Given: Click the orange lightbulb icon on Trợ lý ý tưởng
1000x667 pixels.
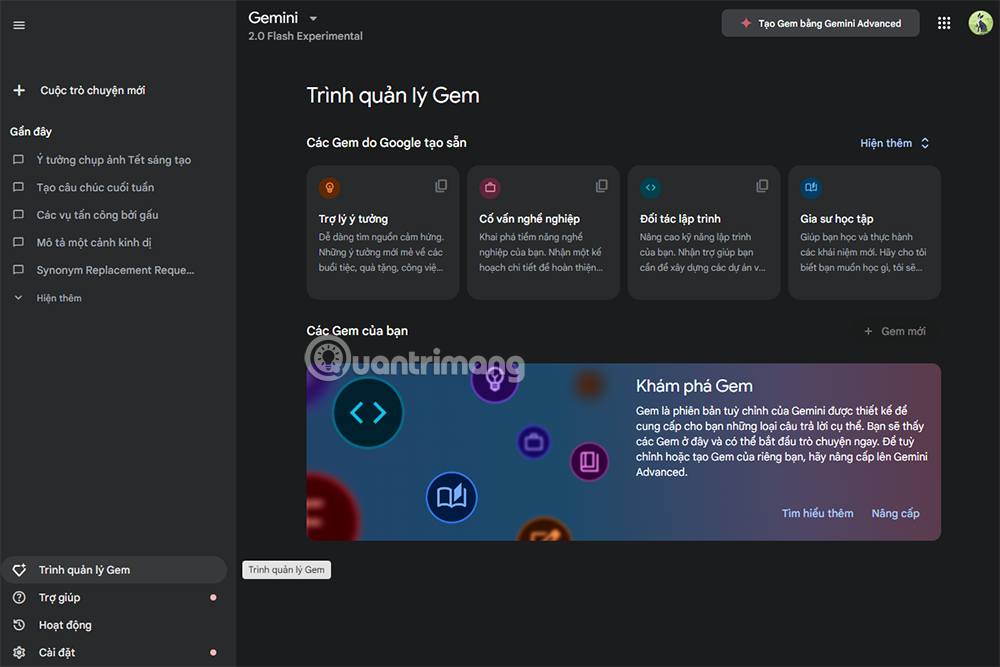Looking at the screenshot, I should coord(330,187).
